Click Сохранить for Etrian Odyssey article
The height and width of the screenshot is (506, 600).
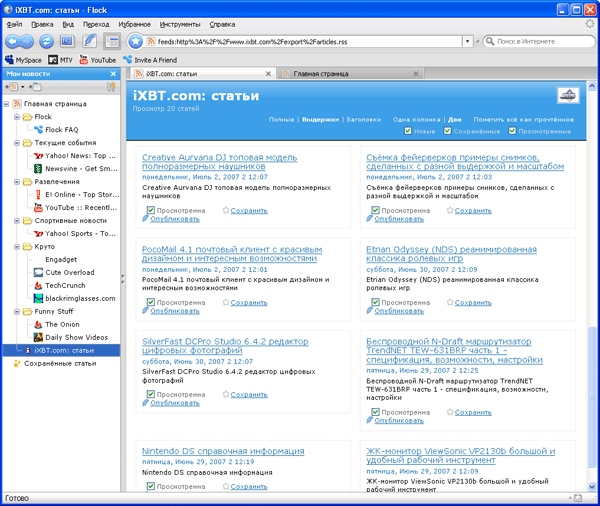tap(473, 302)
